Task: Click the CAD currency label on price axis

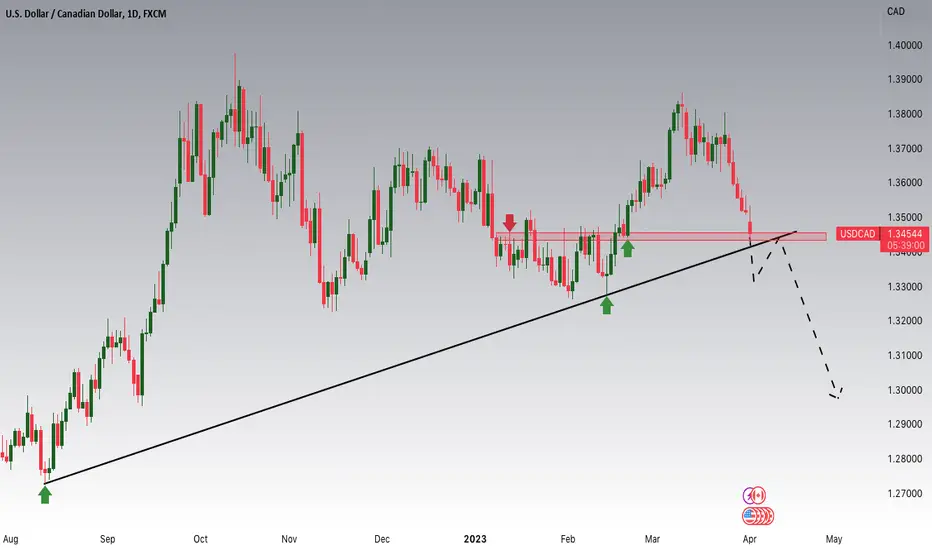Action: tap(895, 11)
